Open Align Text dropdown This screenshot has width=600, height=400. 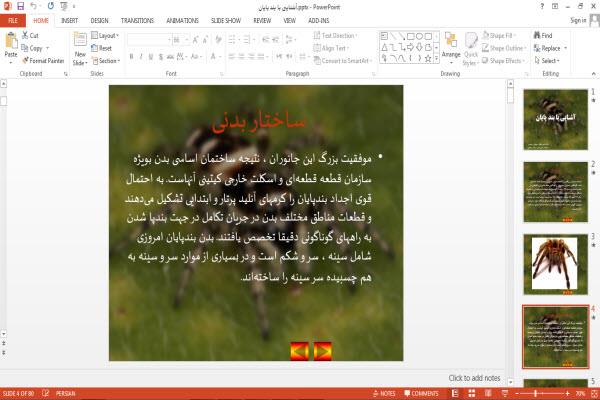[x=331, y=48]
